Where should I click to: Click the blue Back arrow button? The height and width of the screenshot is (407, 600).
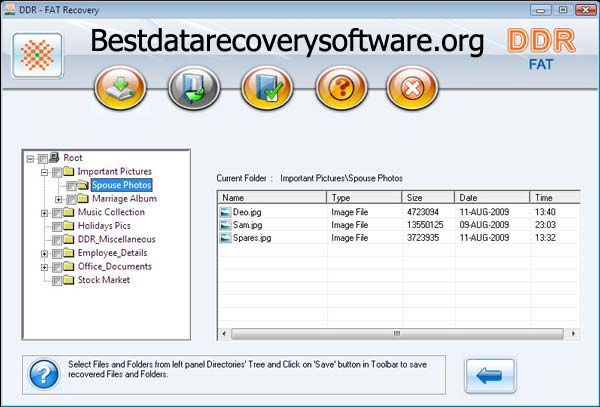click(490, 376)
